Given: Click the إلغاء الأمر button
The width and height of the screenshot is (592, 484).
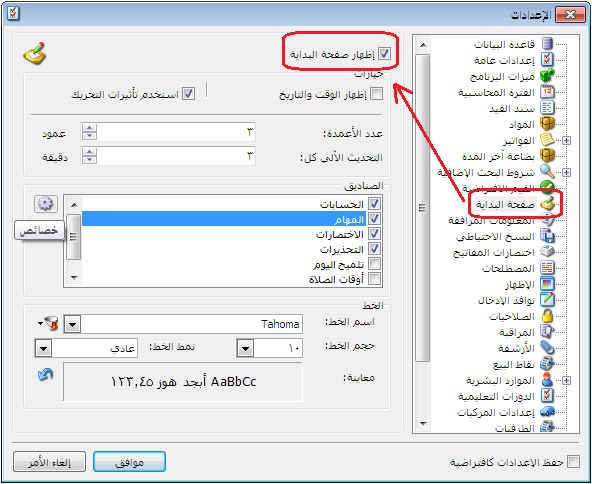Looking at the screenshot, I should coord(49,462).
